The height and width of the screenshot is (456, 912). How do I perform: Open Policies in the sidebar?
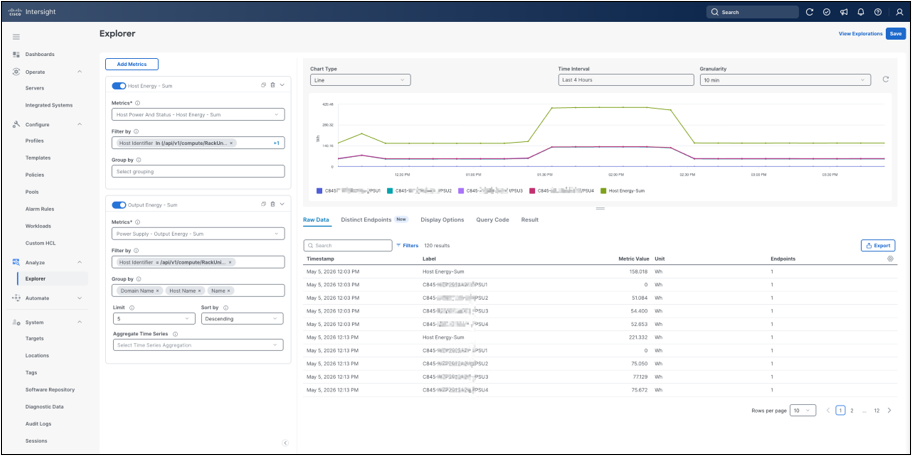tap(35, 174)
